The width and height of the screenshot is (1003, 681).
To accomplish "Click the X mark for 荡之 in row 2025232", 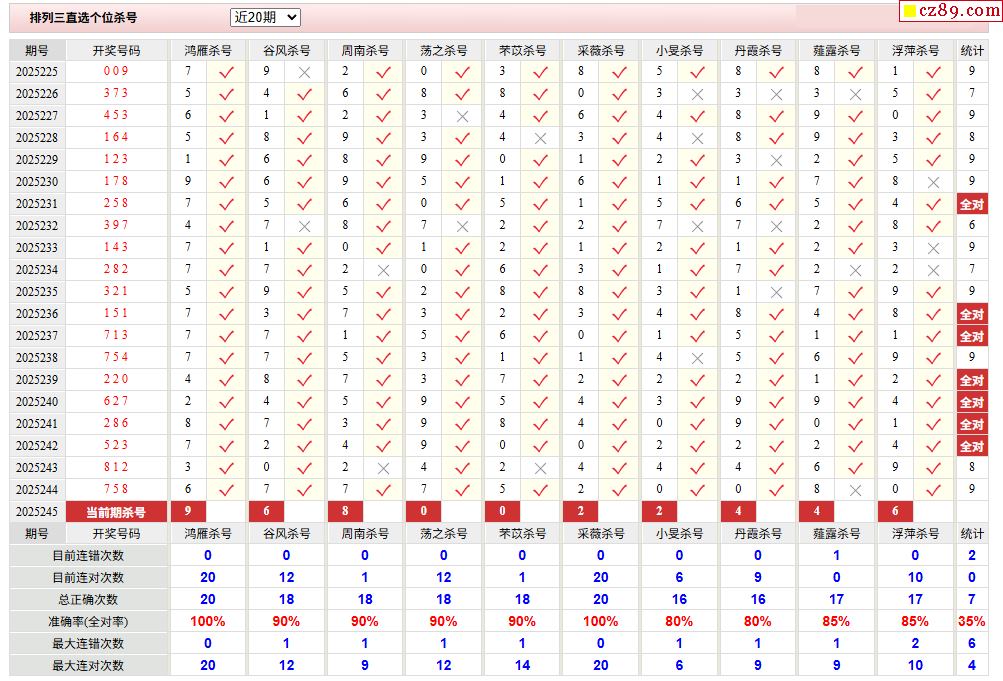I will click(462, 226).
